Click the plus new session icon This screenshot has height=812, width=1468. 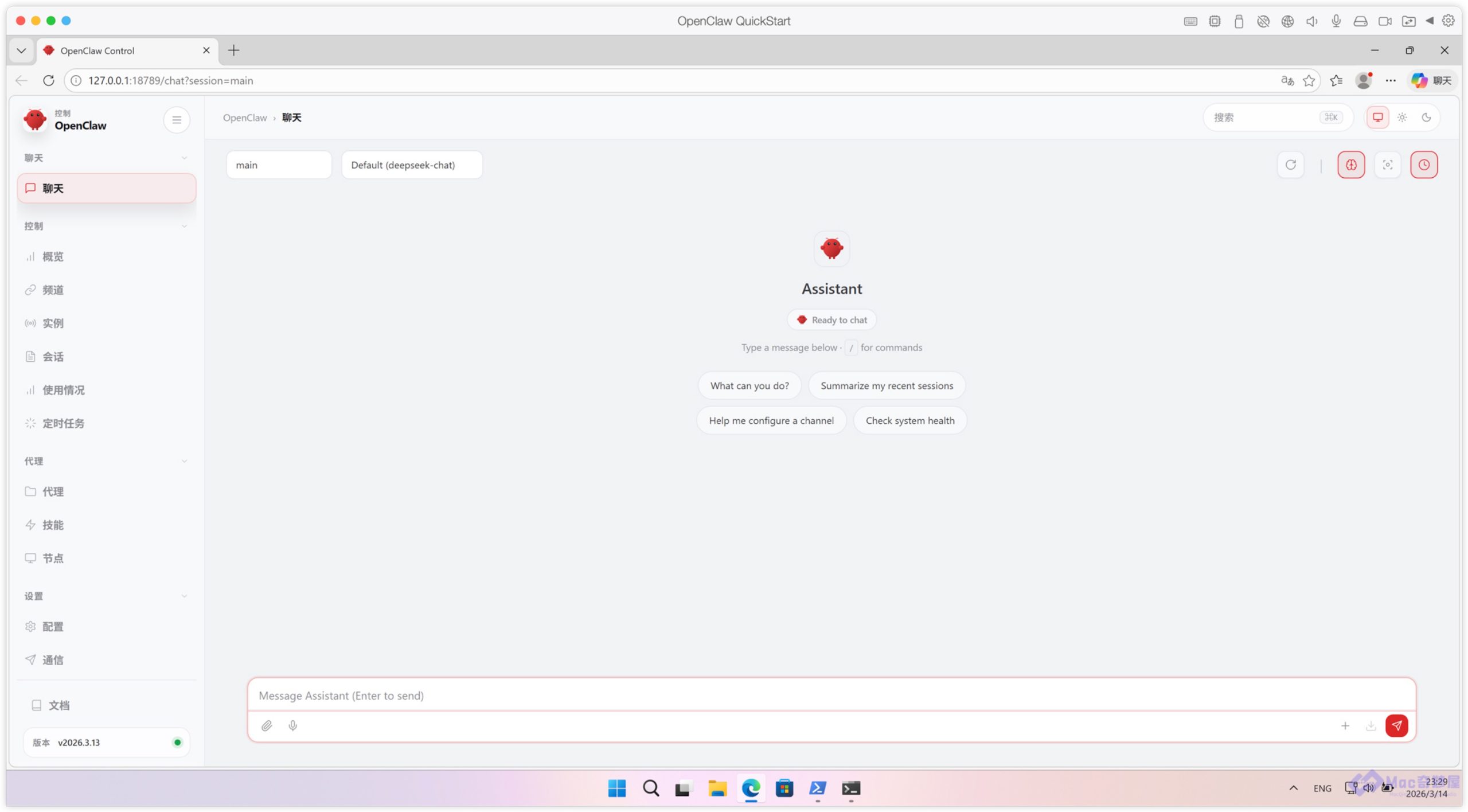tap(1345, 726)
